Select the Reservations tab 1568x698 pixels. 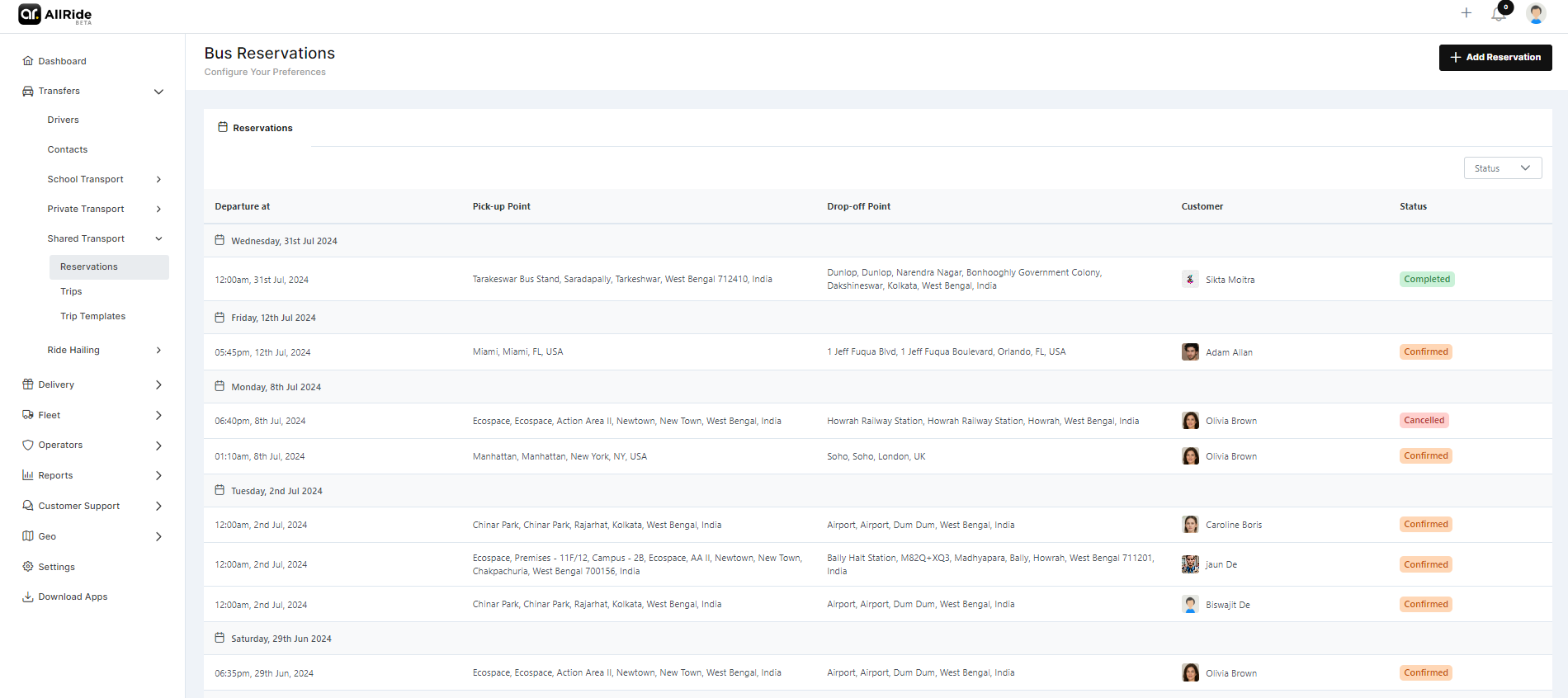tap(256, 128)
